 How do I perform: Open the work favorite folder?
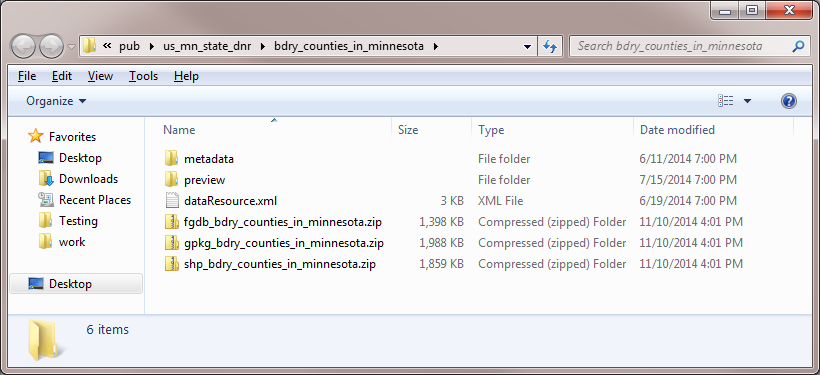(x=72, y=242)
